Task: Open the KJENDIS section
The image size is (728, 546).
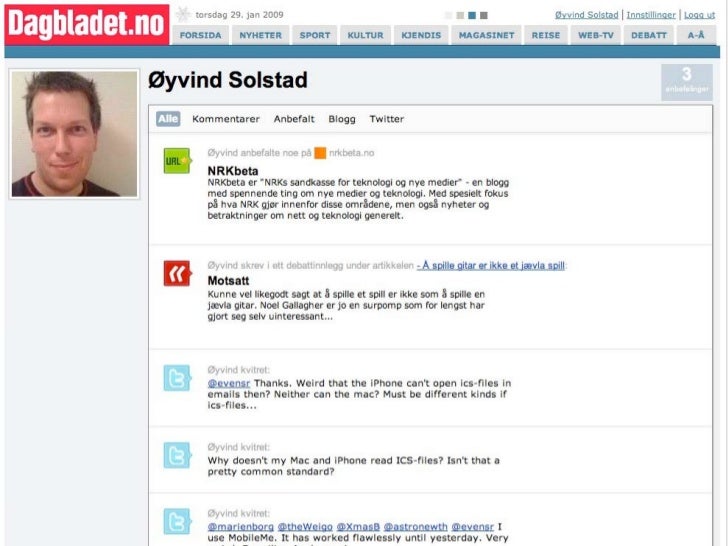Action: point(421,35)
